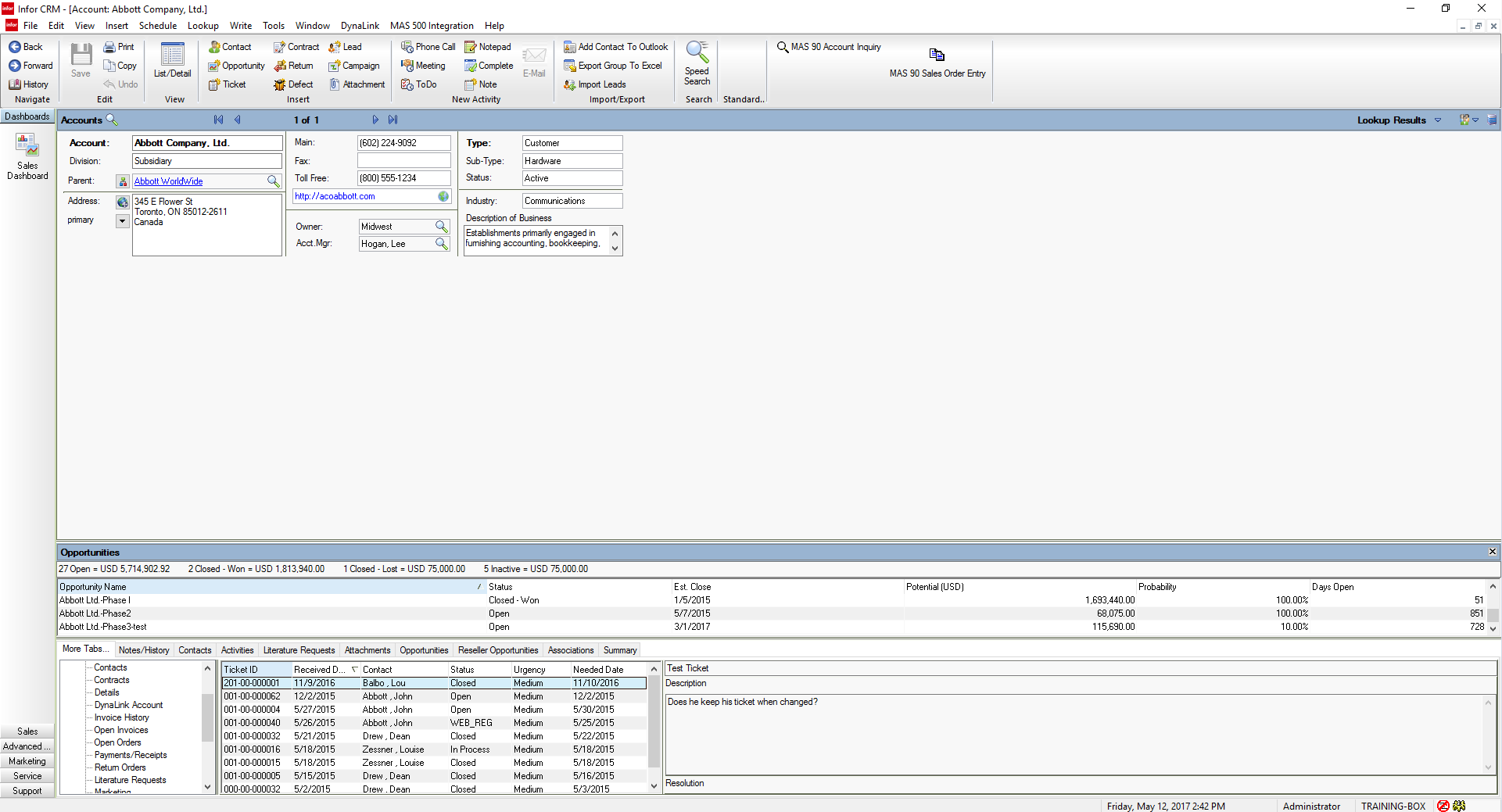Insert a new Return

click(x=293, y=66)
